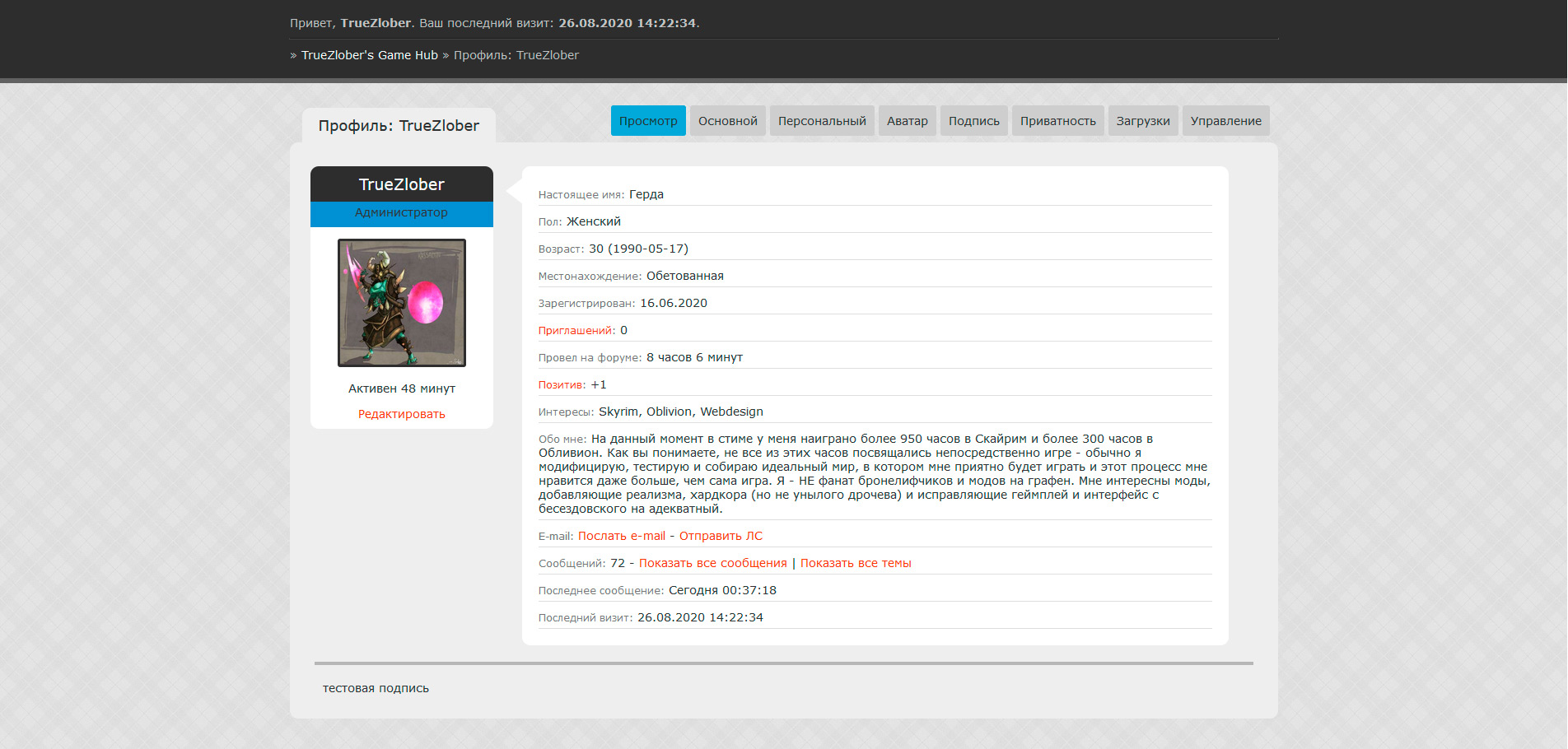1568x749 pixels.
Task: Click the Профиль: TrueZlober breadcrumb text
Action: point(516,55)
